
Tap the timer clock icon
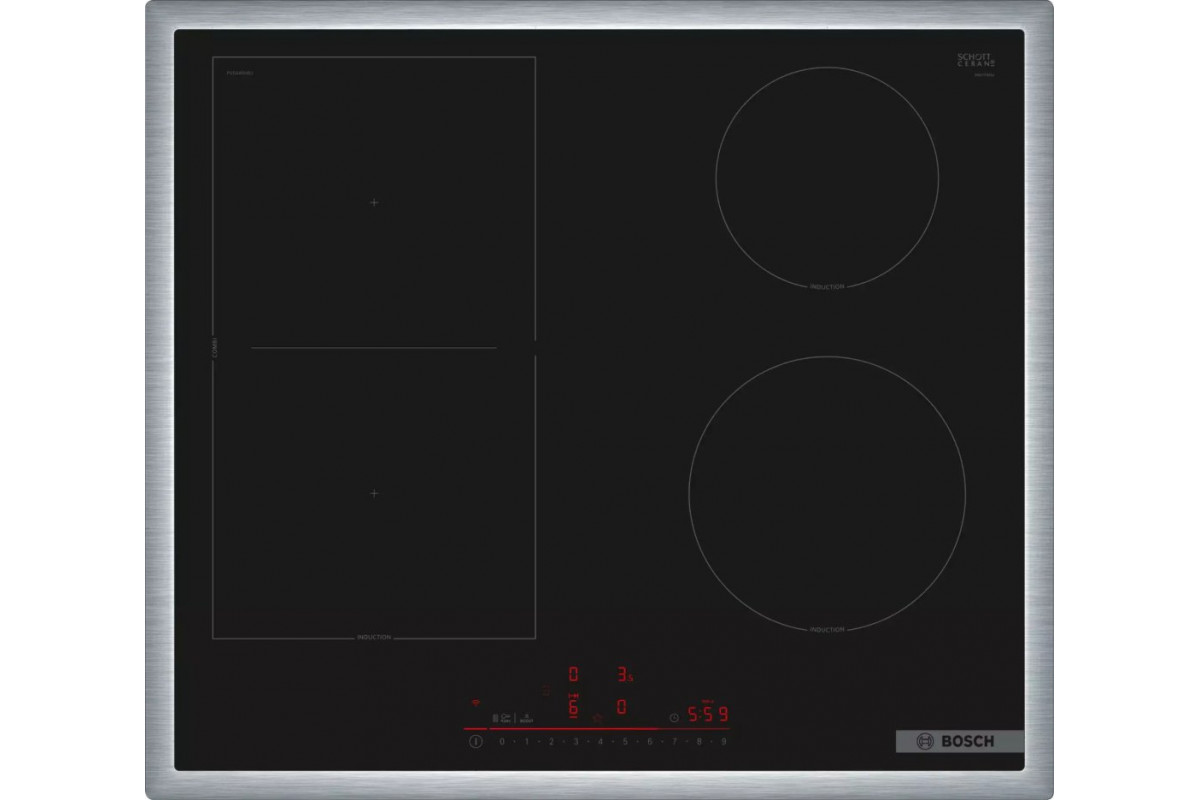tap(674, 716)
